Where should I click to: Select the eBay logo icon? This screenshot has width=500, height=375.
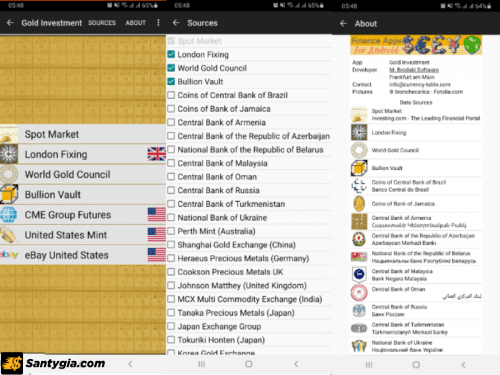tap(9, 255)
